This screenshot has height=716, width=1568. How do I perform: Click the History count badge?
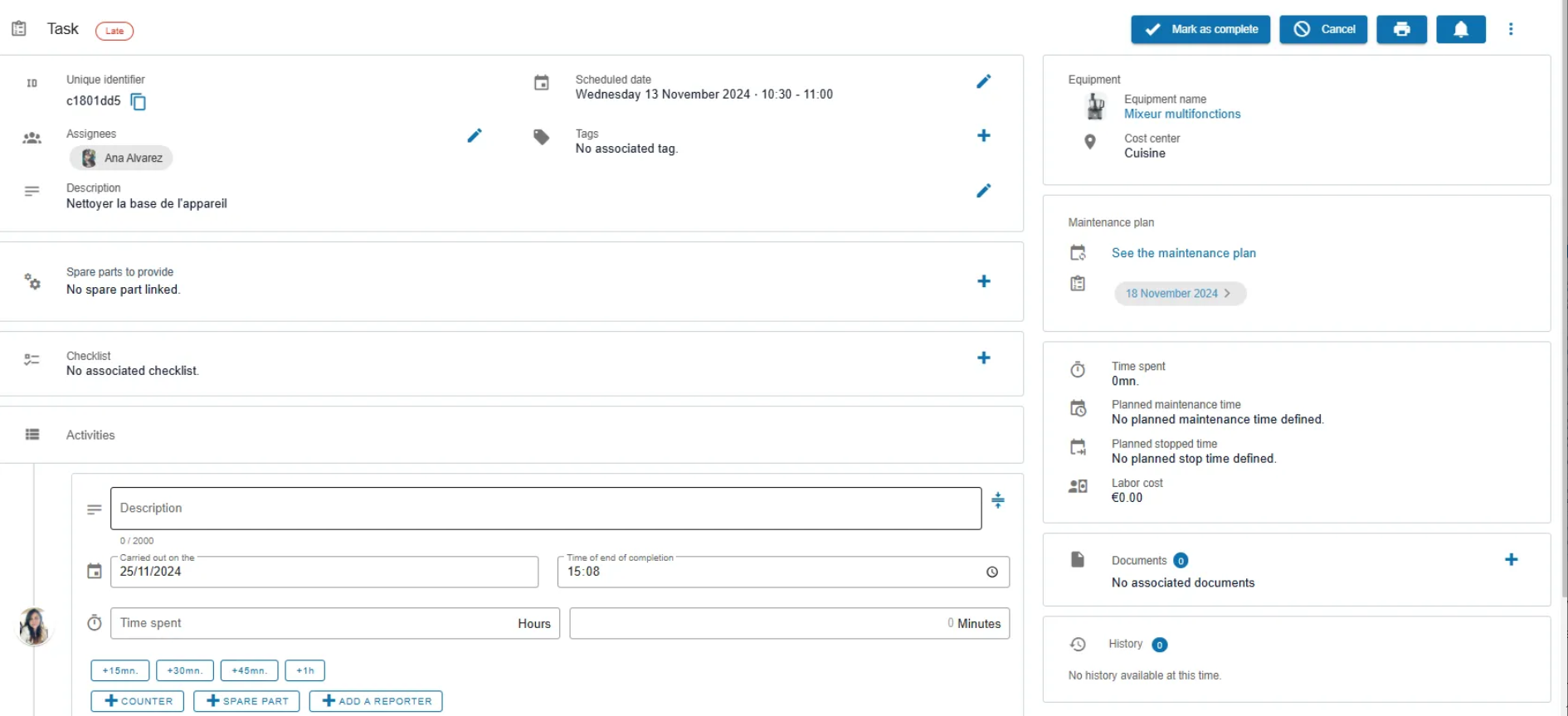[x=1160, y=645]
